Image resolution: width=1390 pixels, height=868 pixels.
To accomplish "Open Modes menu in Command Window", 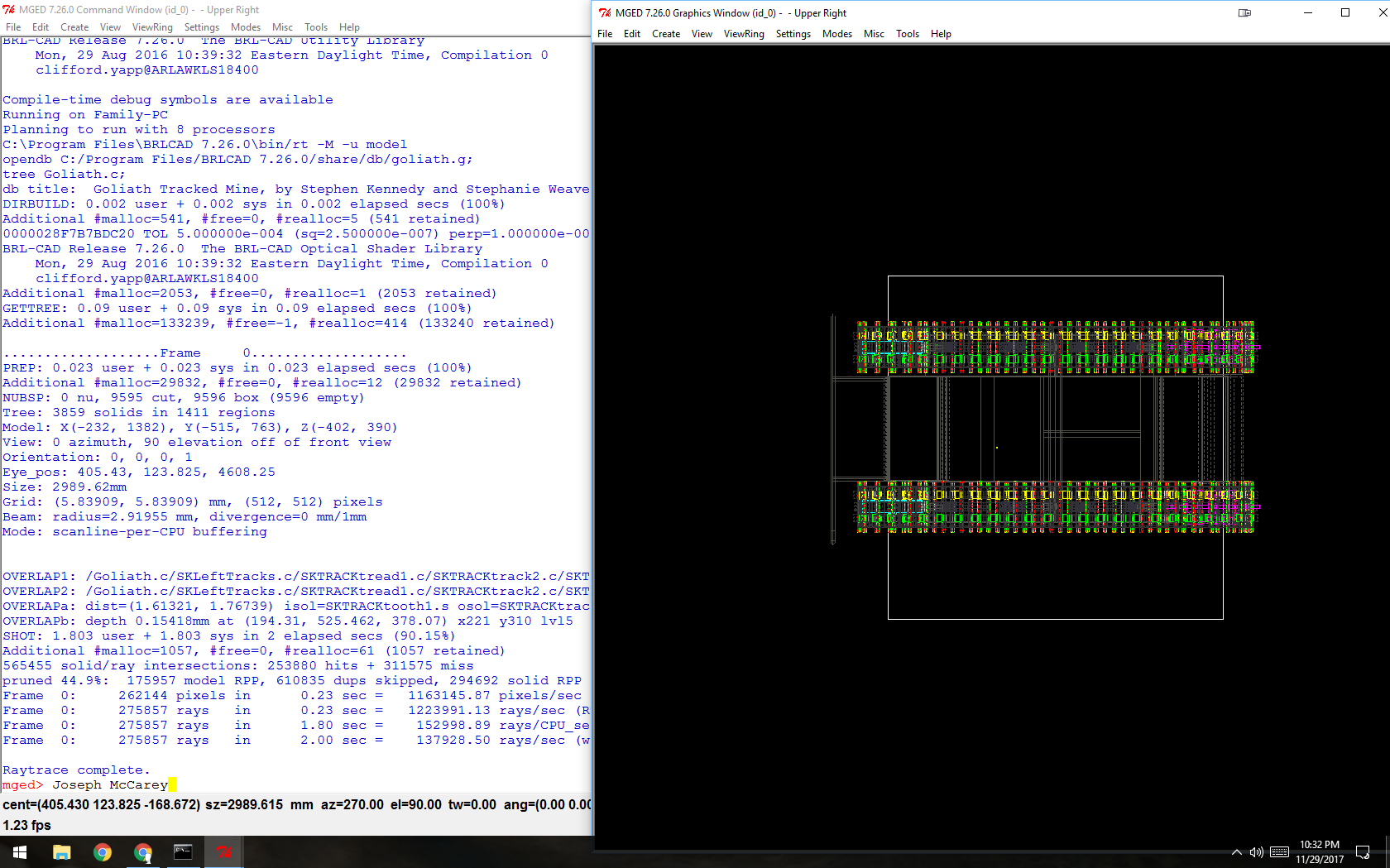I will coord(246,27).
